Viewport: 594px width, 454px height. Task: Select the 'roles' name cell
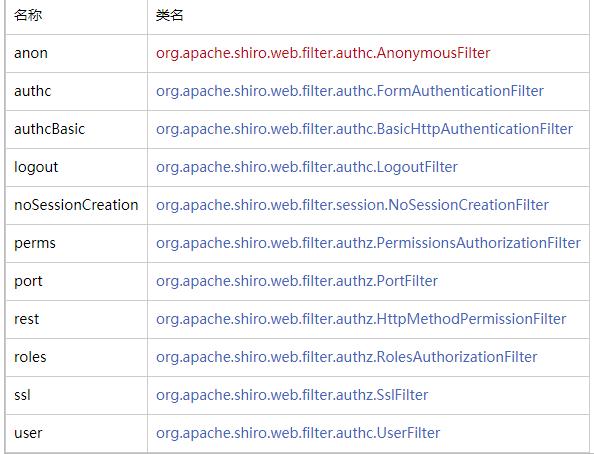click(77, 357)
